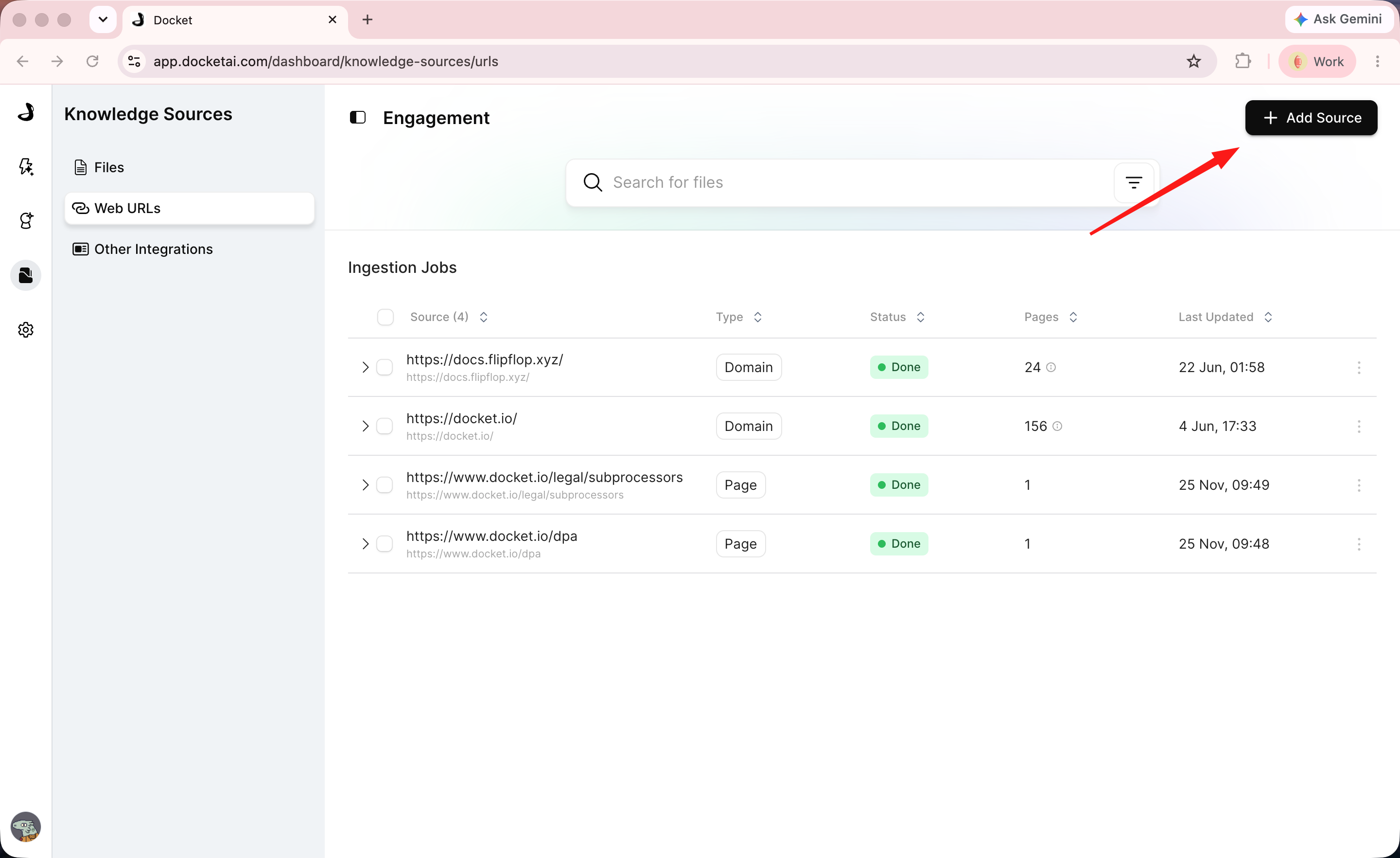Click the Add Source button
The height and width of the screenshot is (858, 1400).
point(1311,118)
